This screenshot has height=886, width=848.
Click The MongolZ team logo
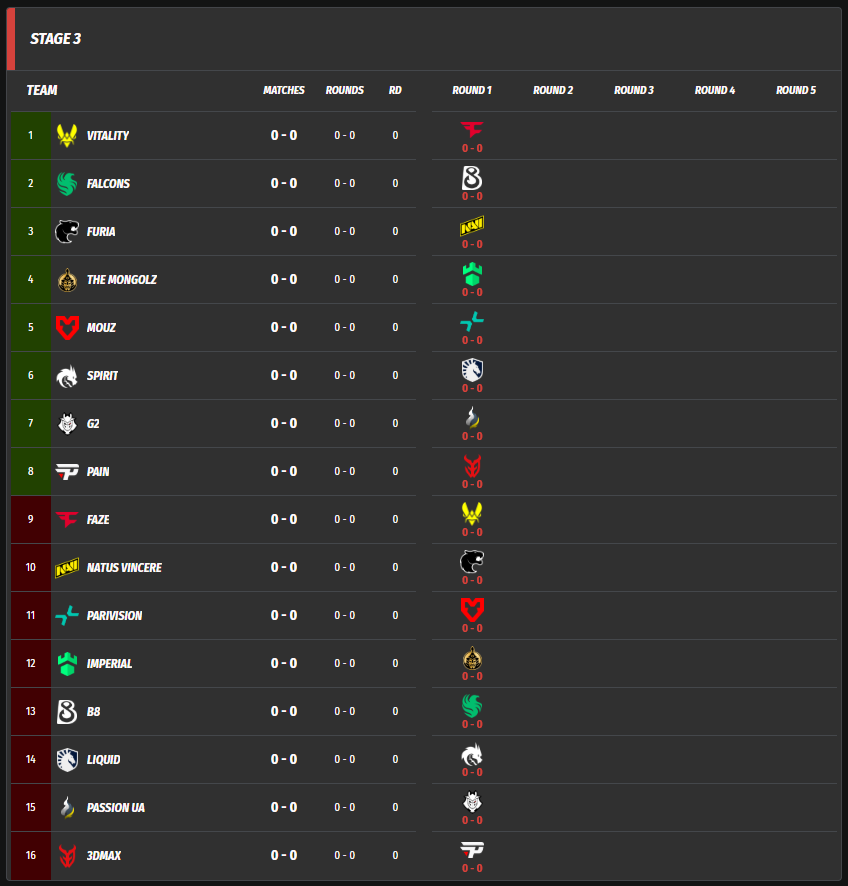click(x=67, y=279)
